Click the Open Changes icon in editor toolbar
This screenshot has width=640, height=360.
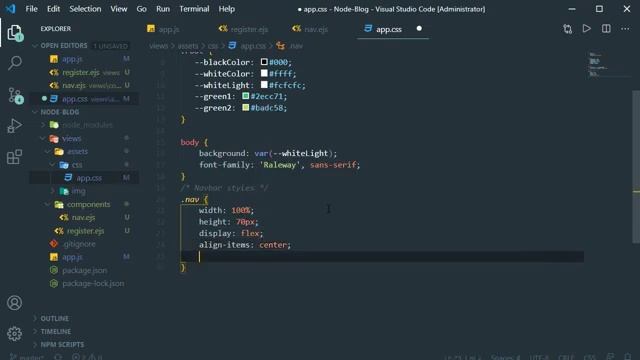(x=567, y=29)
